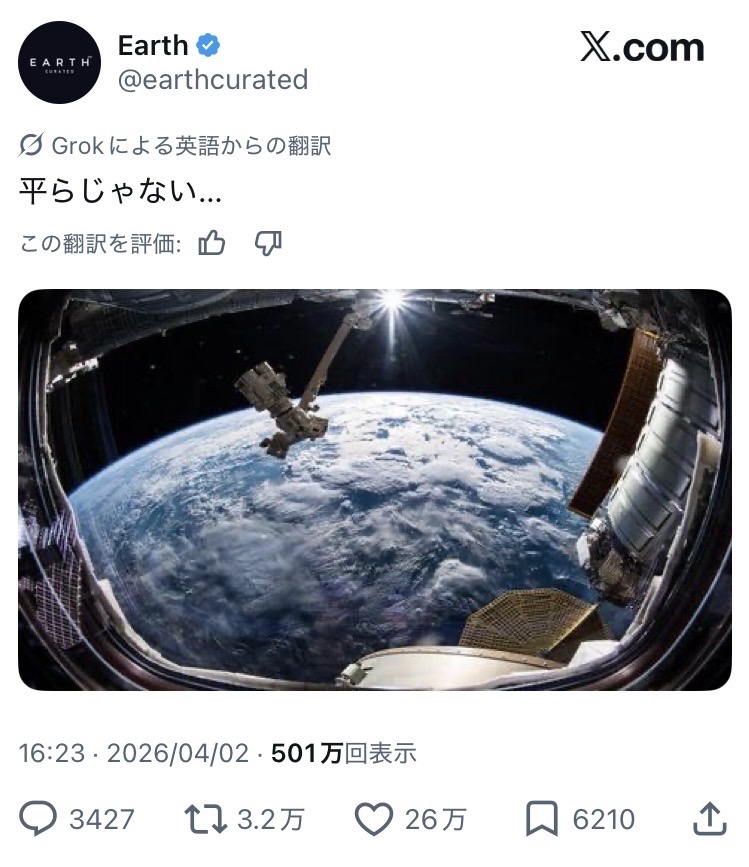Screen dimensions: 749x867
Task: Like the tweet with the heart icon
Action: pos(374,820)
